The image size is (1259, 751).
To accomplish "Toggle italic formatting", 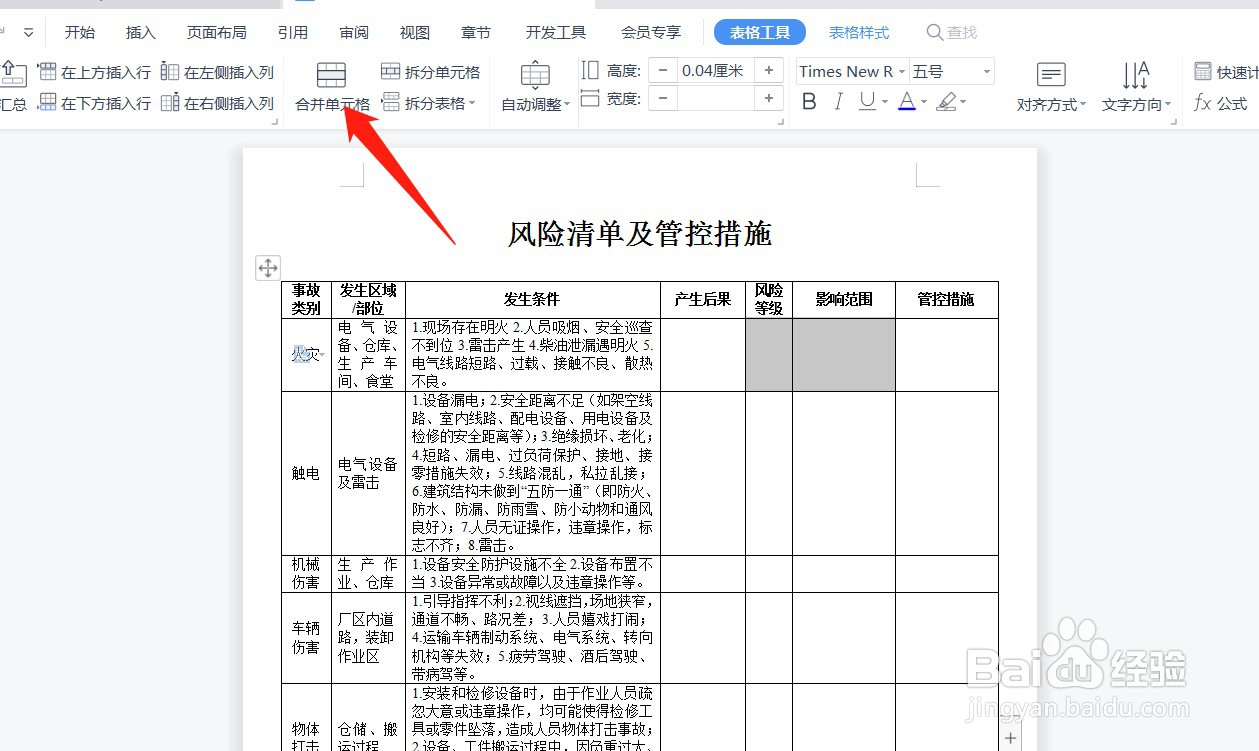I will click(x=838, y=102).
